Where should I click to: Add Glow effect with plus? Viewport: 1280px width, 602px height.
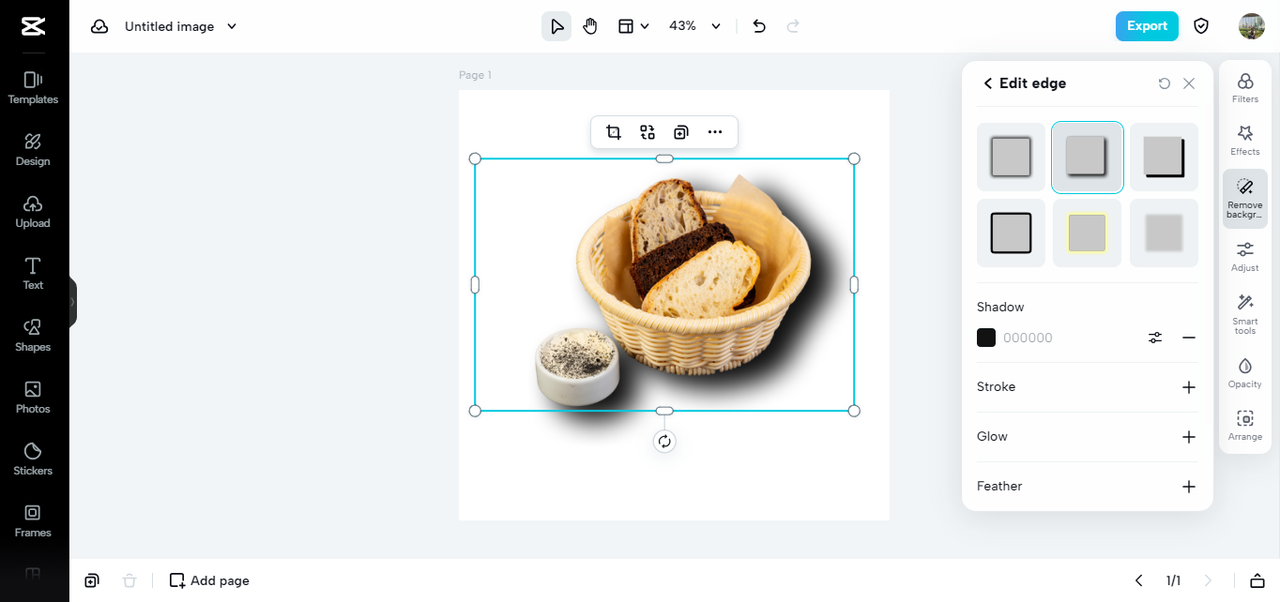tap(1189, 437)
